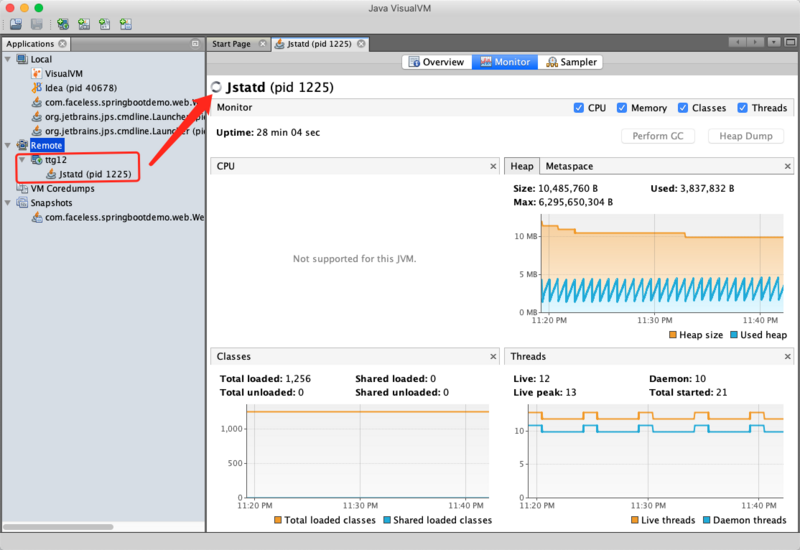Image resolution: width=800 pixels, height=550 pixels.
Task: Close the Applications panel
Action: [x=62, y=44]
